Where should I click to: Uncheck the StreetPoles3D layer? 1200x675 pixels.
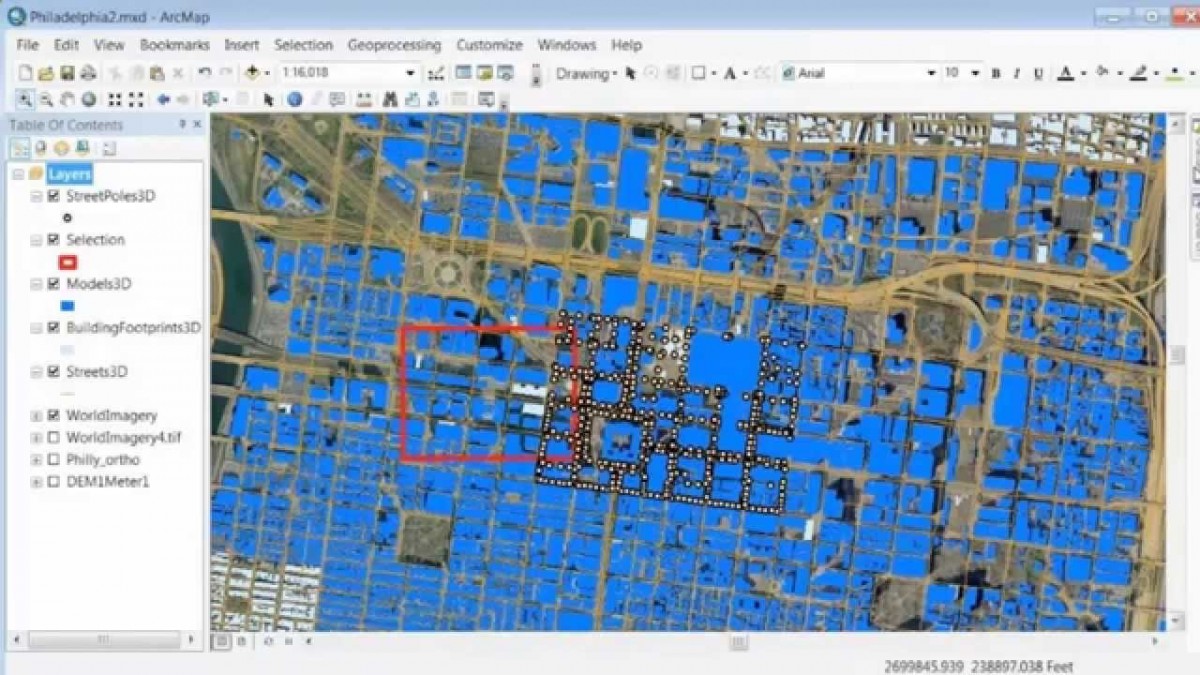(x=53, y=196)
